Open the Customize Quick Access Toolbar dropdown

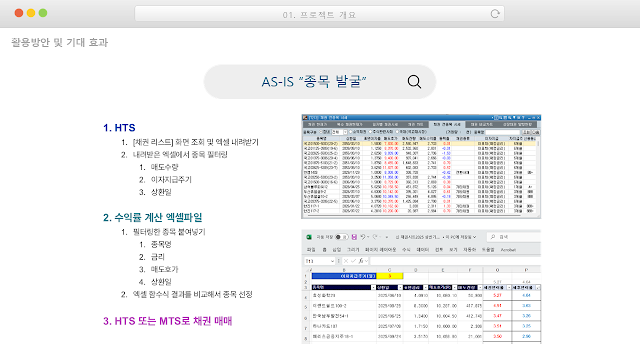[387, 237]
